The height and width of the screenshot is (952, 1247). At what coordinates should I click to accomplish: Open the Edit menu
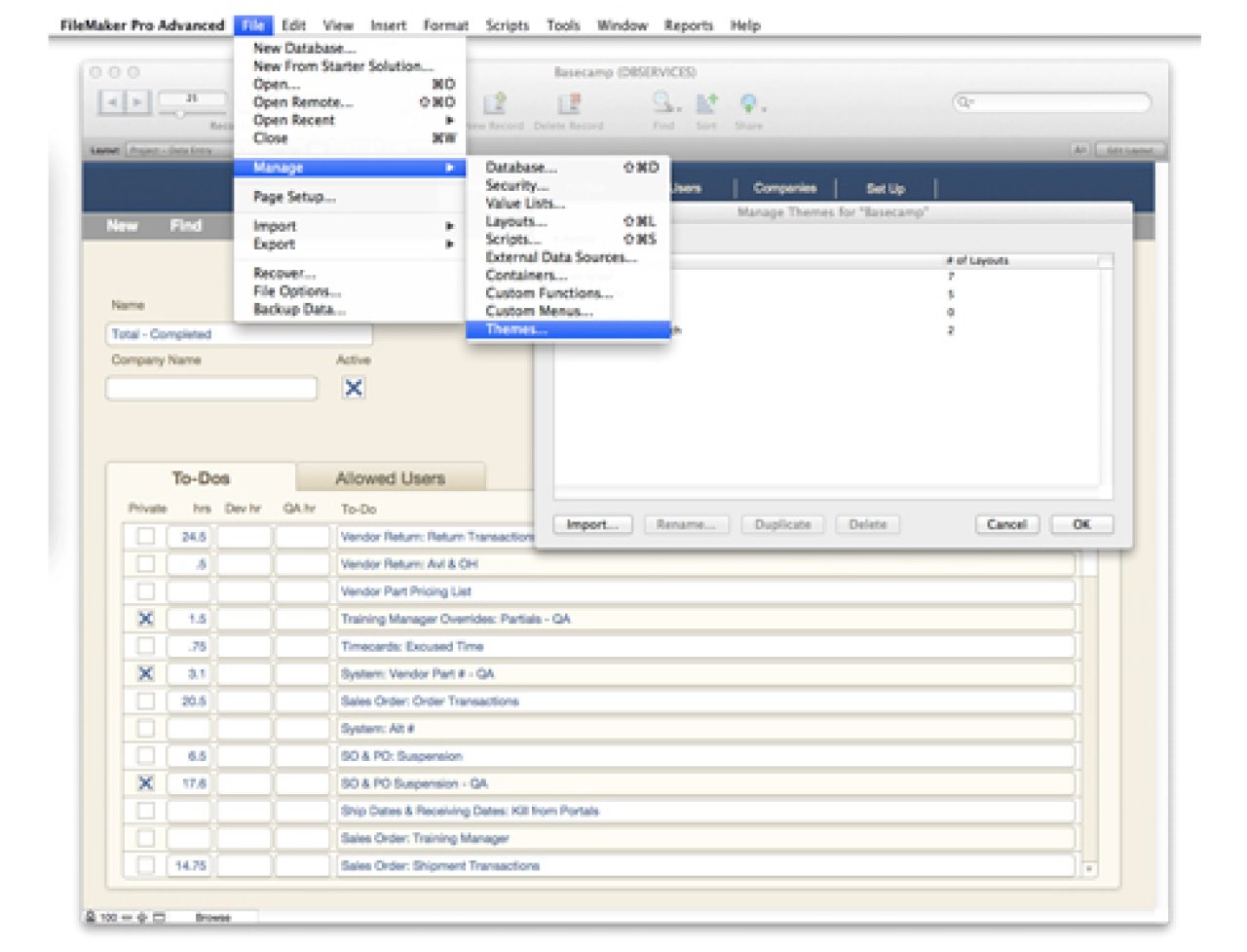[293, 25]
